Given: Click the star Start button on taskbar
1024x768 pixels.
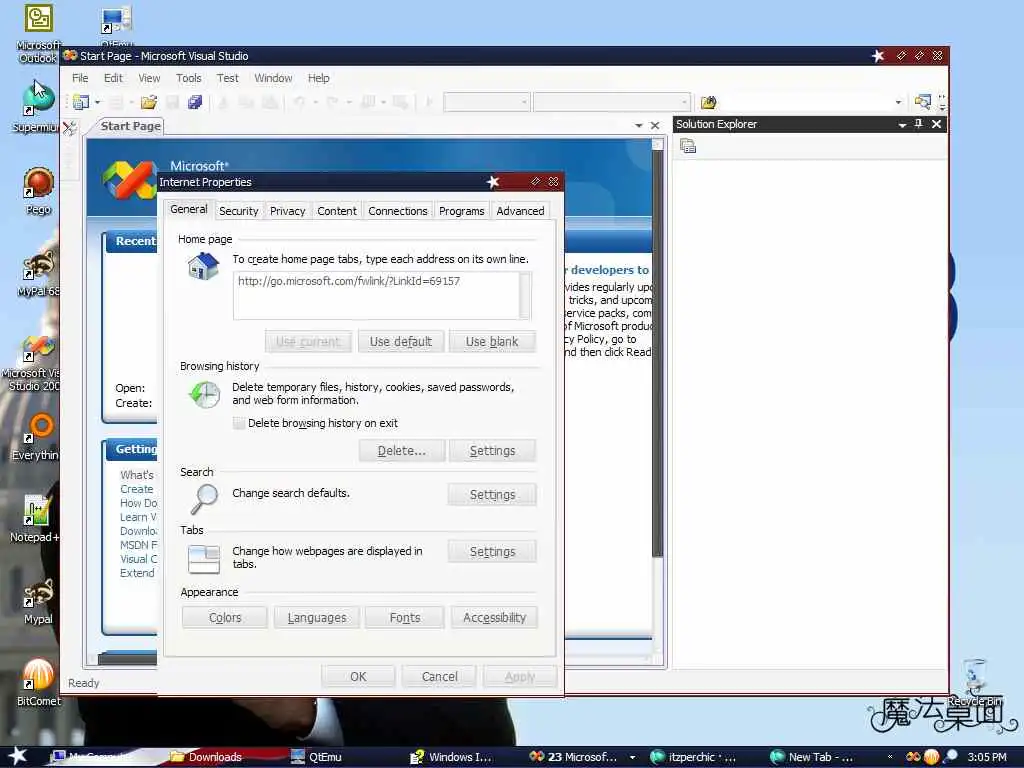Looking at the screenshot, I should [18, 756].
